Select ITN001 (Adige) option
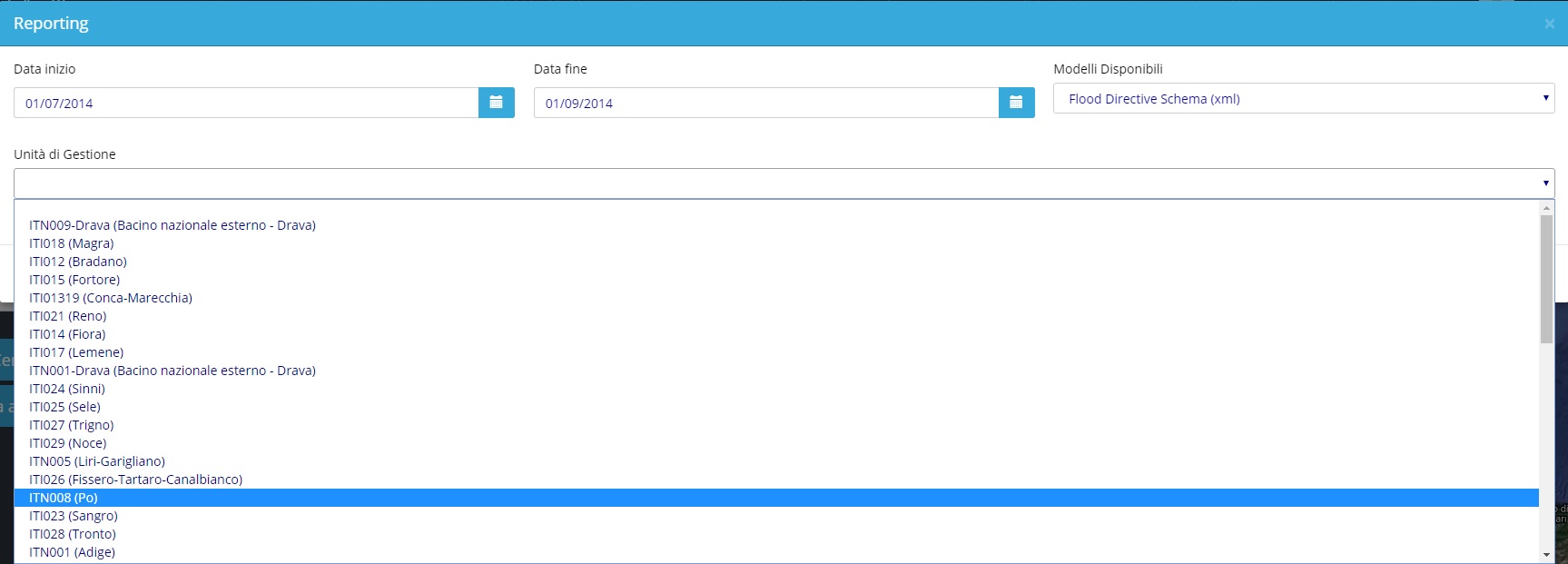Viewport: 1568px width, 564px height. point(776,552)
